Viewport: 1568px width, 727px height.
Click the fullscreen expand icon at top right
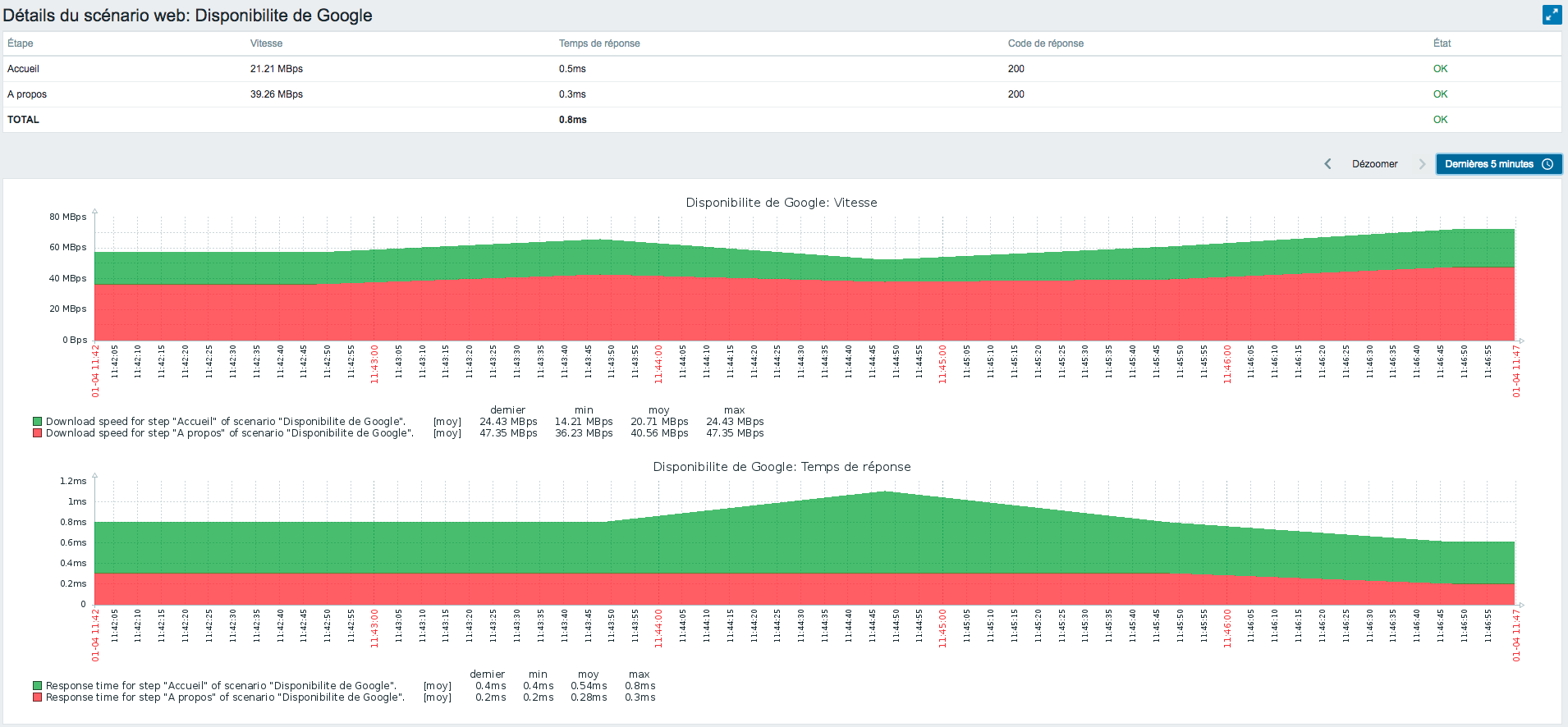[x=1552, y=15]
